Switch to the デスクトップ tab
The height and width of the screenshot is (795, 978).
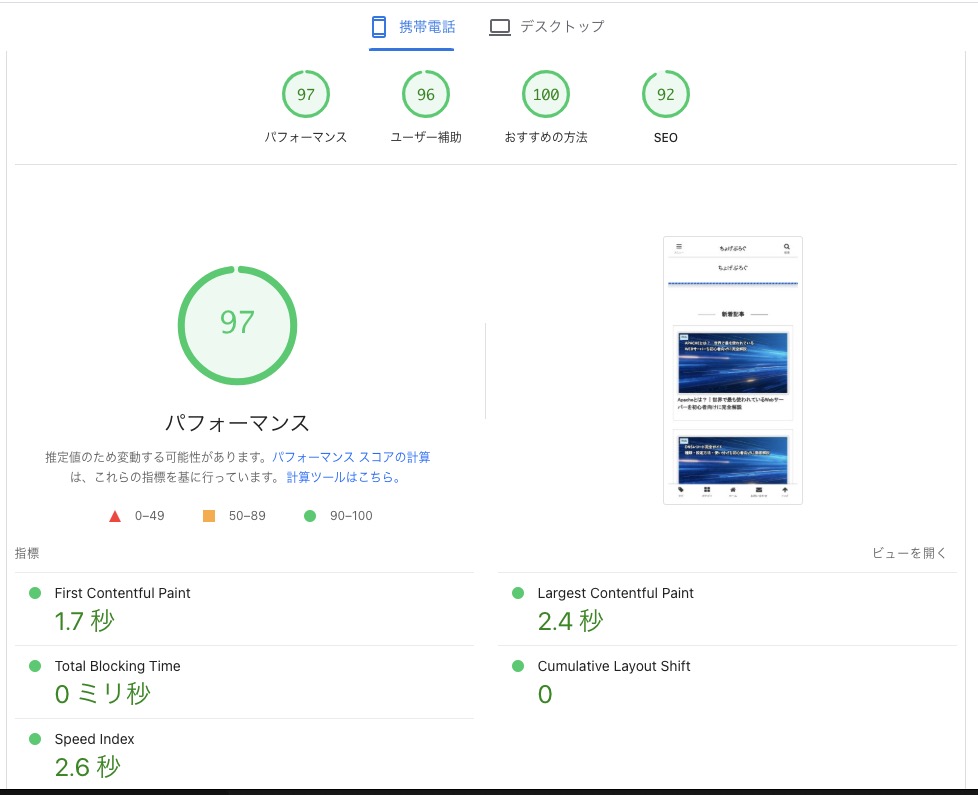click(x=547, y=27)
